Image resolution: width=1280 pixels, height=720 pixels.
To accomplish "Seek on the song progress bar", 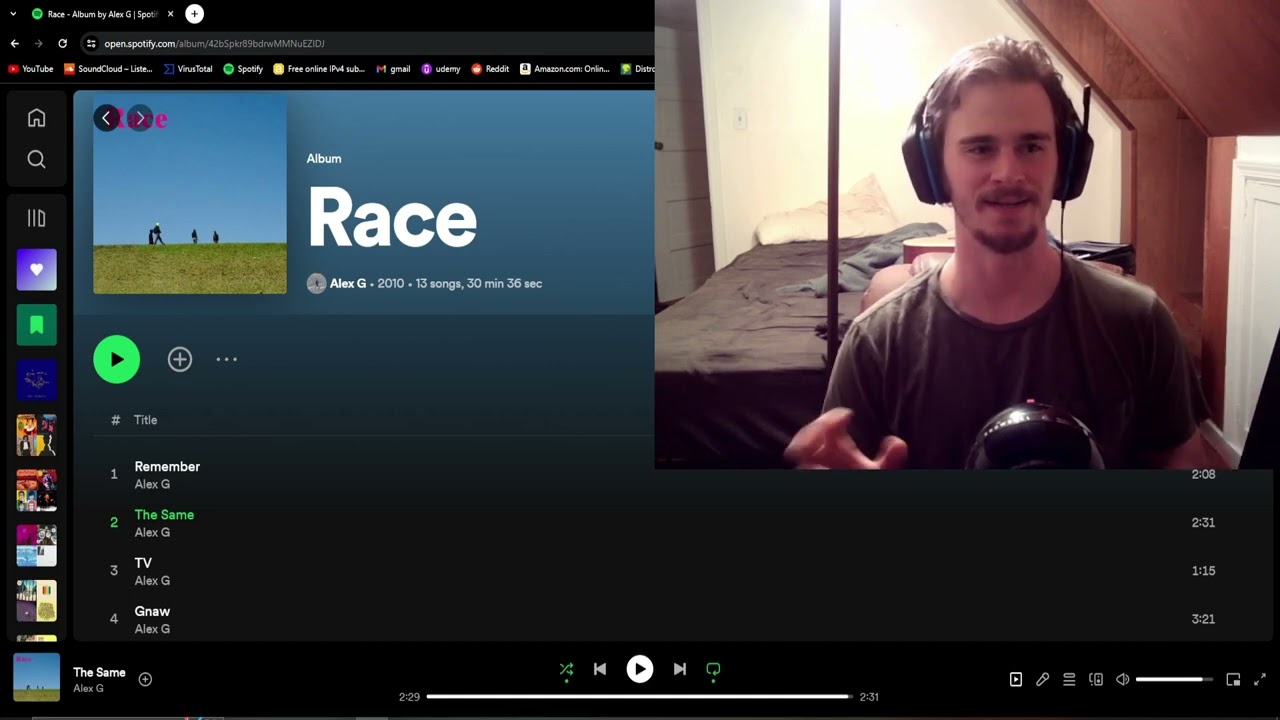I will (x=639, y=696).
